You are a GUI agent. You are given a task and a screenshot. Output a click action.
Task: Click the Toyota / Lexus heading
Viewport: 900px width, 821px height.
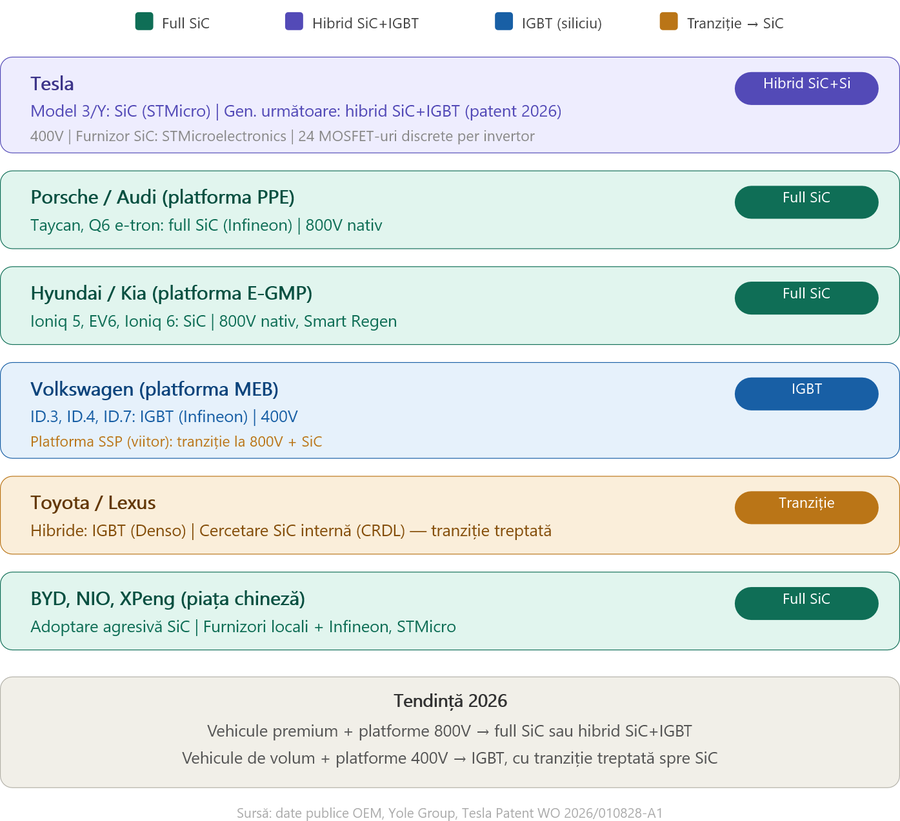coord(93,503)
